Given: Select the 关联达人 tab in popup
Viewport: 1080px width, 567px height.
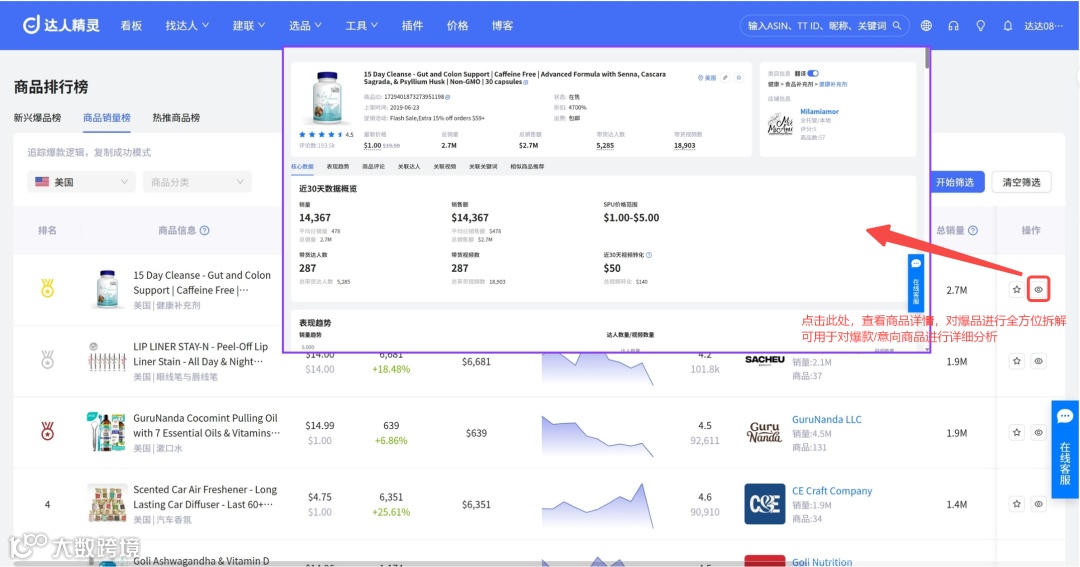Looking at the screenshot, I should point(409,167).
